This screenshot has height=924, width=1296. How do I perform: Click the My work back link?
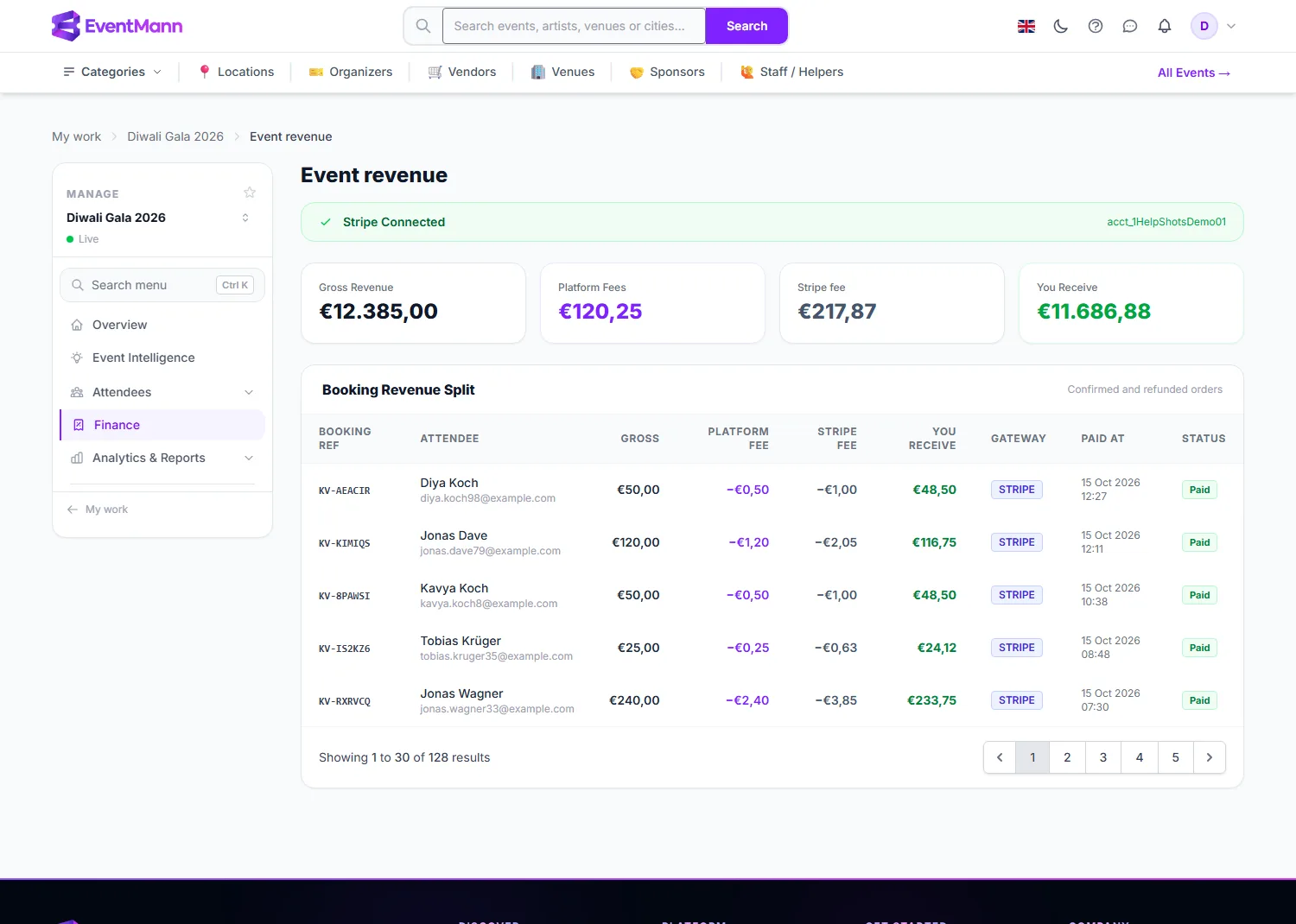pyautogui.click(x=98, y=509)
